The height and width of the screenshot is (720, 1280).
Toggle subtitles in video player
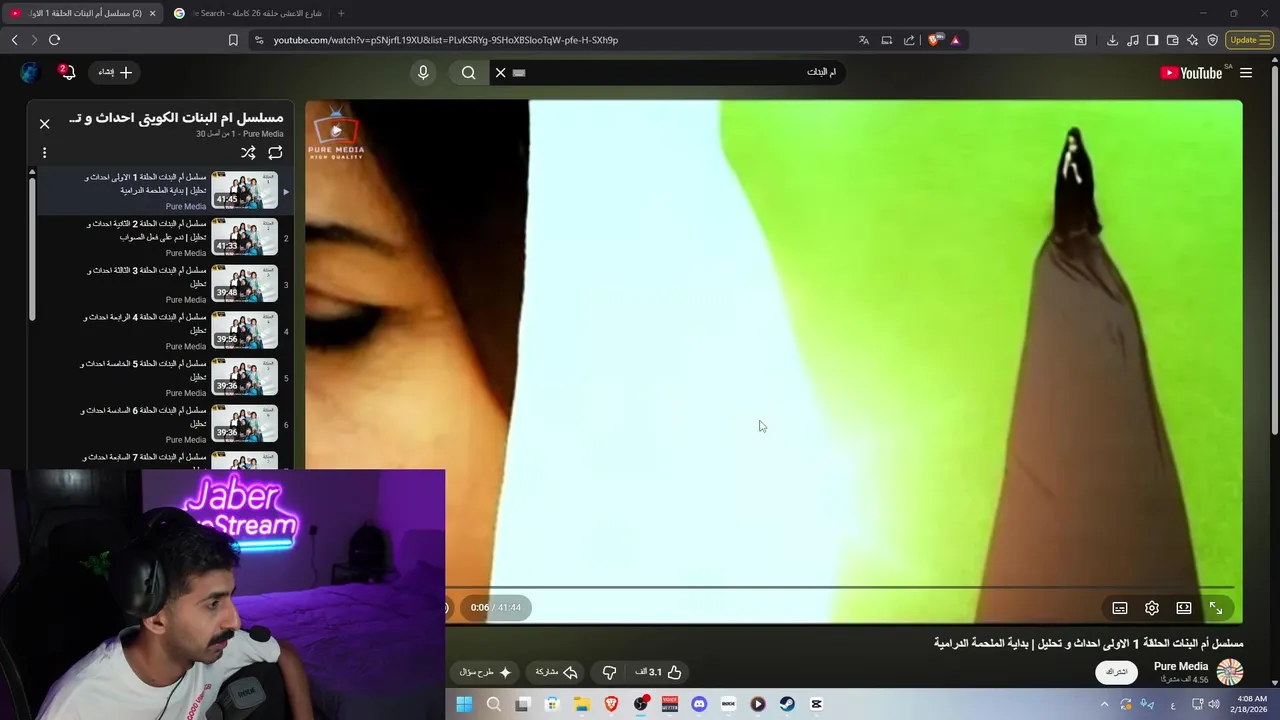[1120, 608]
